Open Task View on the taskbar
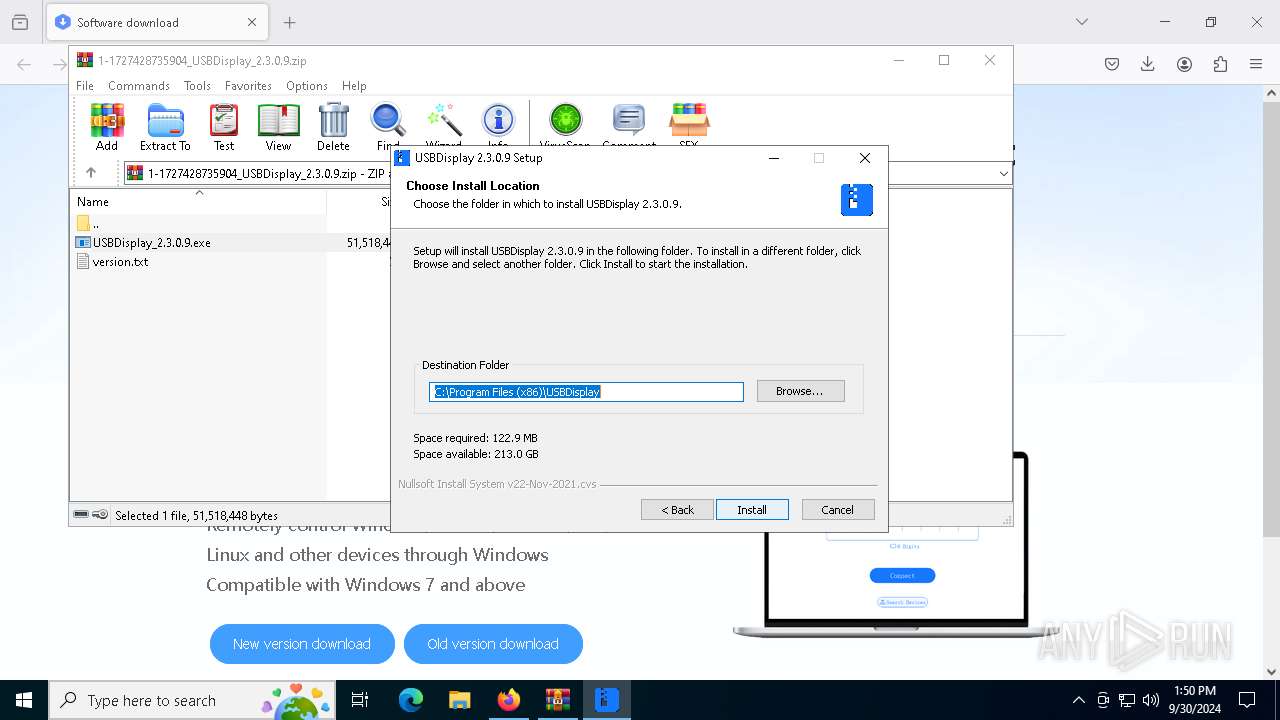The width and height of the screenshot is (1280, 720). pyautogui.click(x=360, y=700)
